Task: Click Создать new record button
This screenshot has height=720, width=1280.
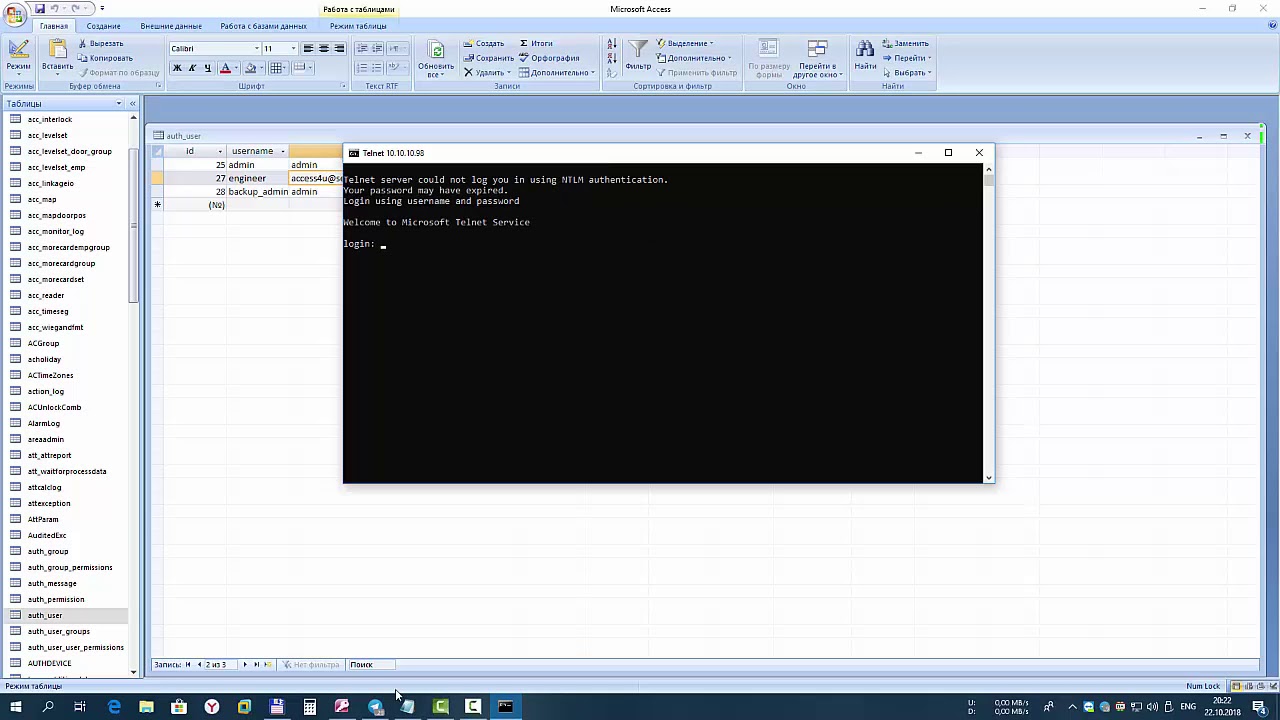Action: 484,43
